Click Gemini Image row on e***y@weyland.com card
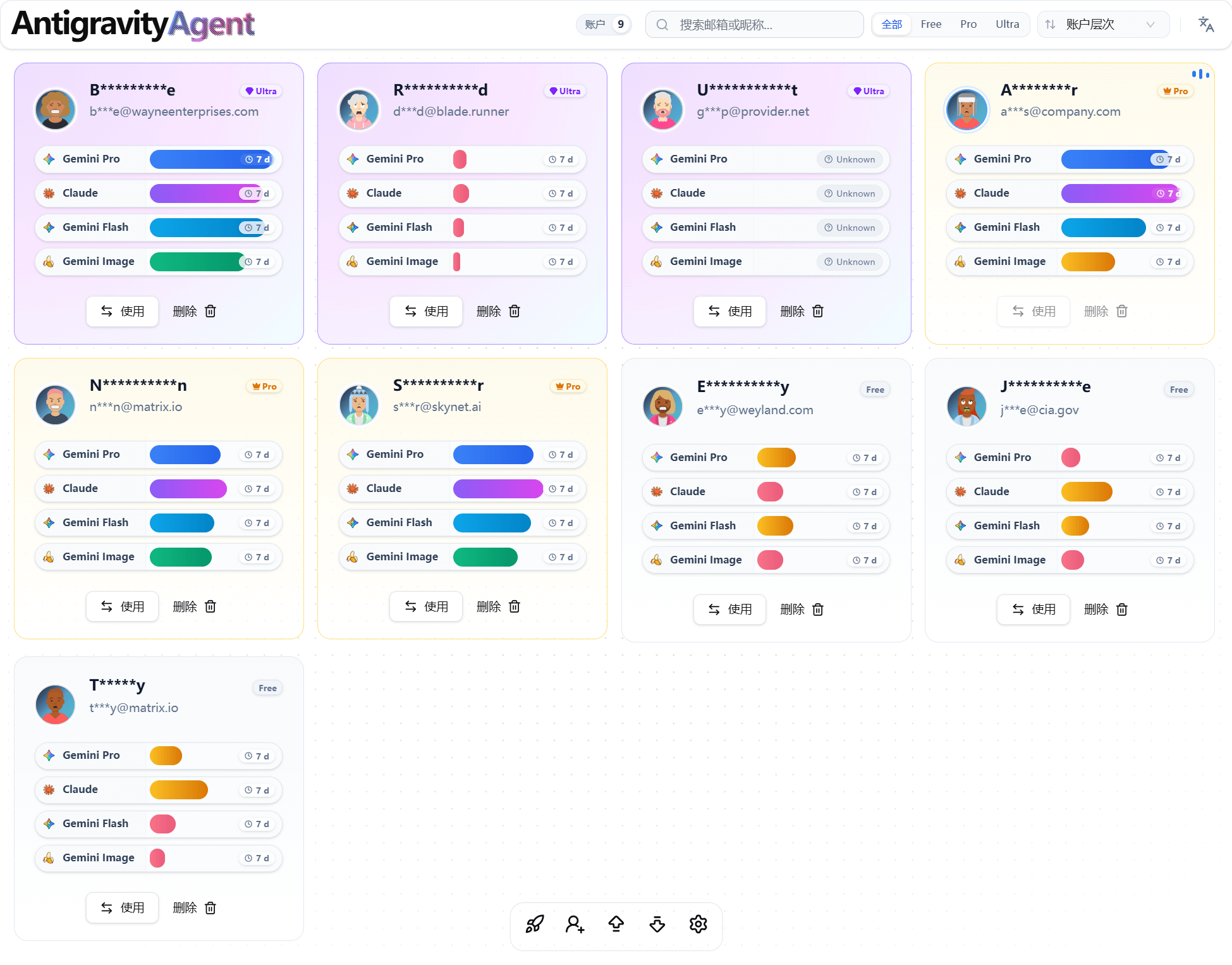1232x965 pixels. tap(766, 560)
